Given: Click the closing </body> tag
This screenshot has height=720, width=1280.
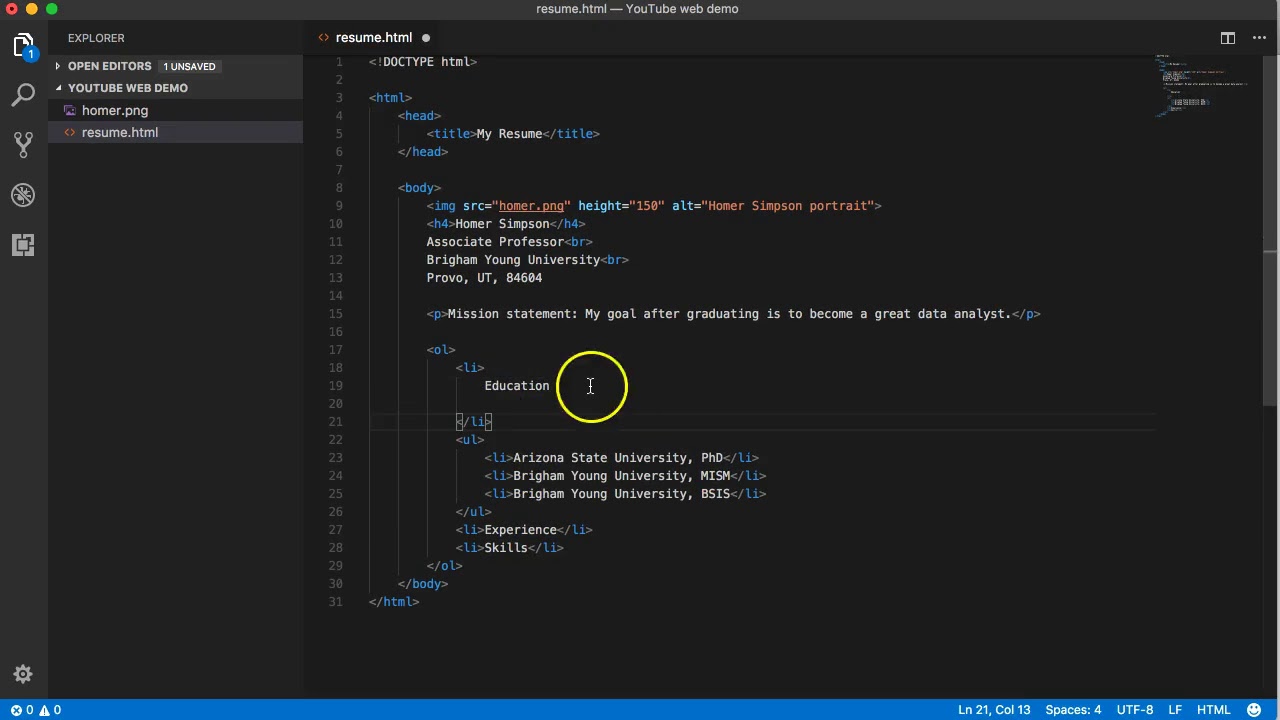Looking at the screenshot, I should click(423, 584).
